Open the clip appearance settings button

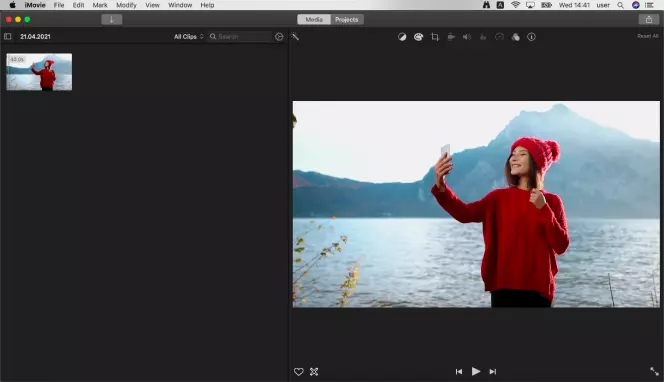[279, 36]
